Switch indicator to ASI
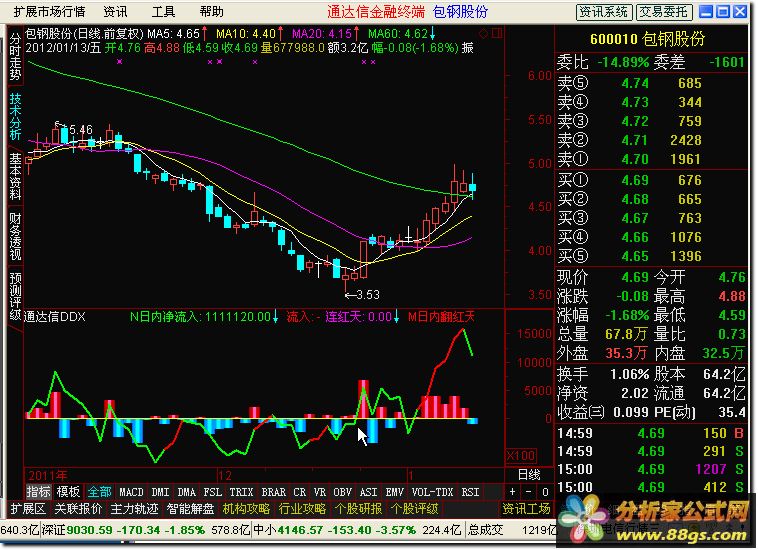 368,492
